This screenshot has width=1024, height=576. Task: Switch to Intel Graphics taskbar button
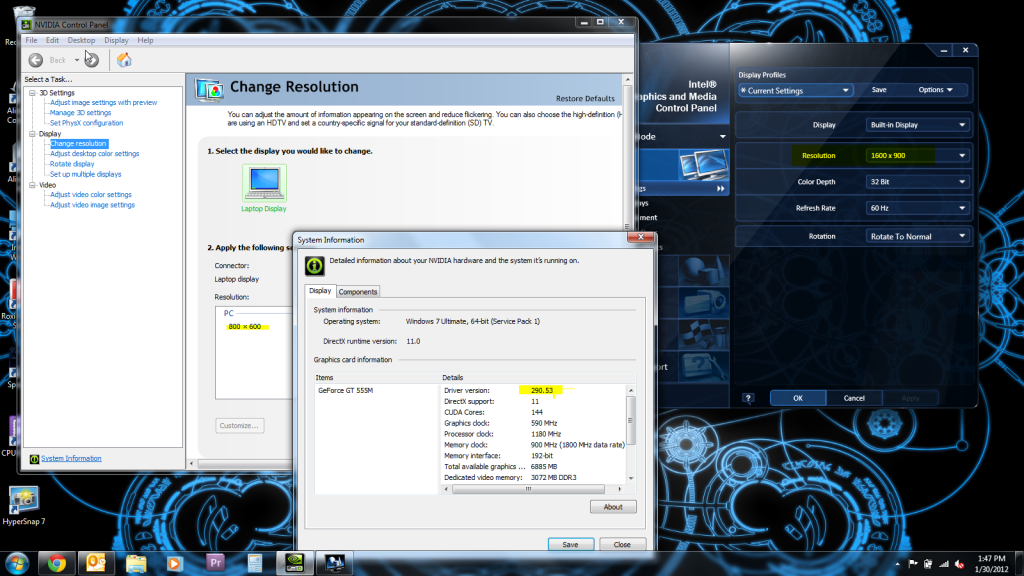[334, 563]
